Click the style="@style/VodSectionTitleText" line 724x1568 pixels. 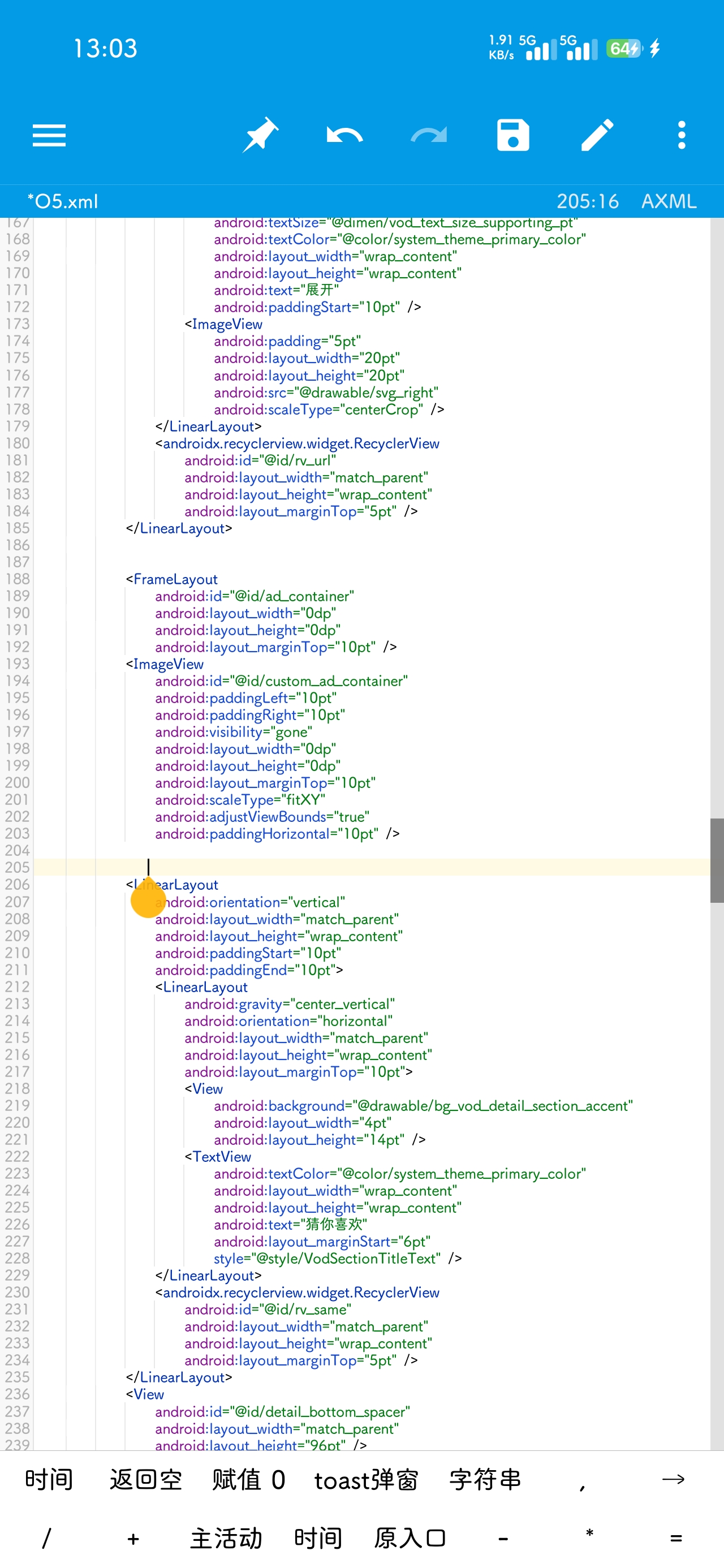coord(337,1258)
